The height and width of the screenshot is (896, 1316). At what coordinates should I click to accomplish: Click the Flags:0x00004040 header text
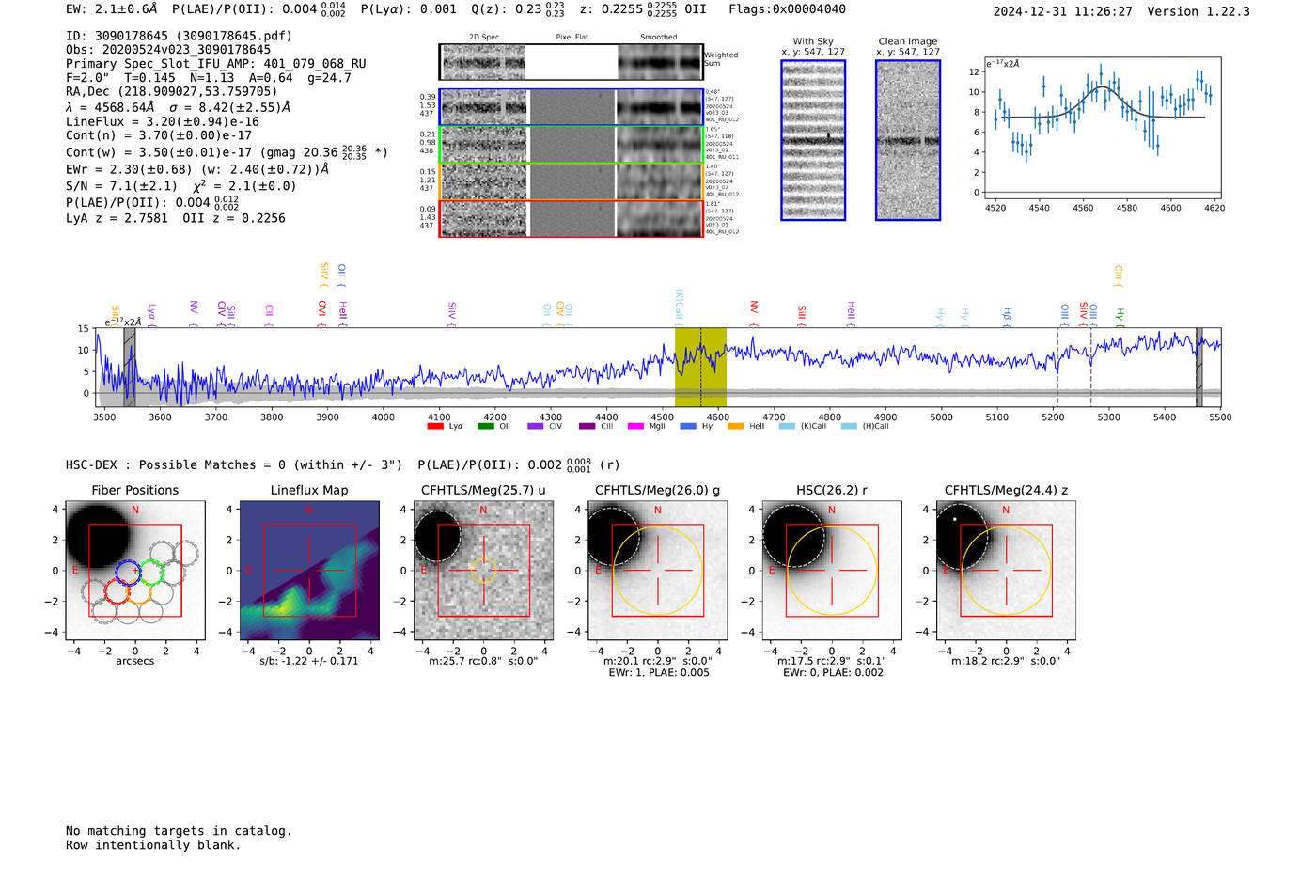tap(788, 9)
